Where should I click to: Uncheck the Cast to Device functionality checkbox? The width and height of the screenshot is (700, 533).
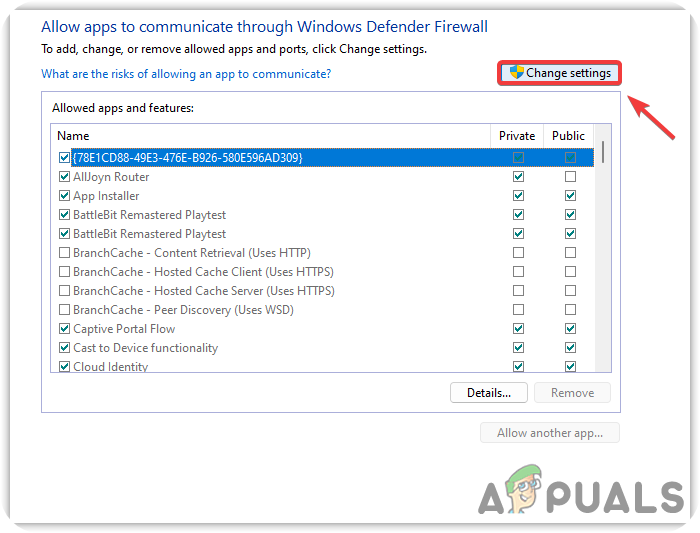tap(64, 348)
